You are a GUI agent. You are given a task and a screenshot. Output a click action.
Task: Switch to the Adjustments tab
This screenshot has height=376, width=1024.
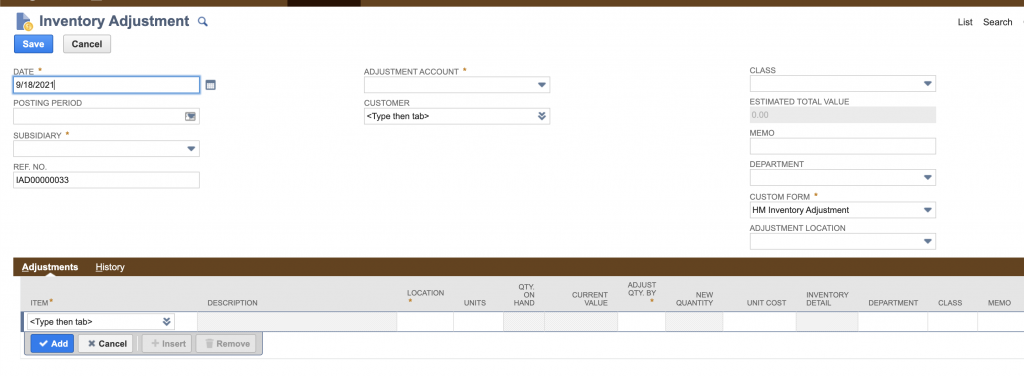tap(50, 267)
